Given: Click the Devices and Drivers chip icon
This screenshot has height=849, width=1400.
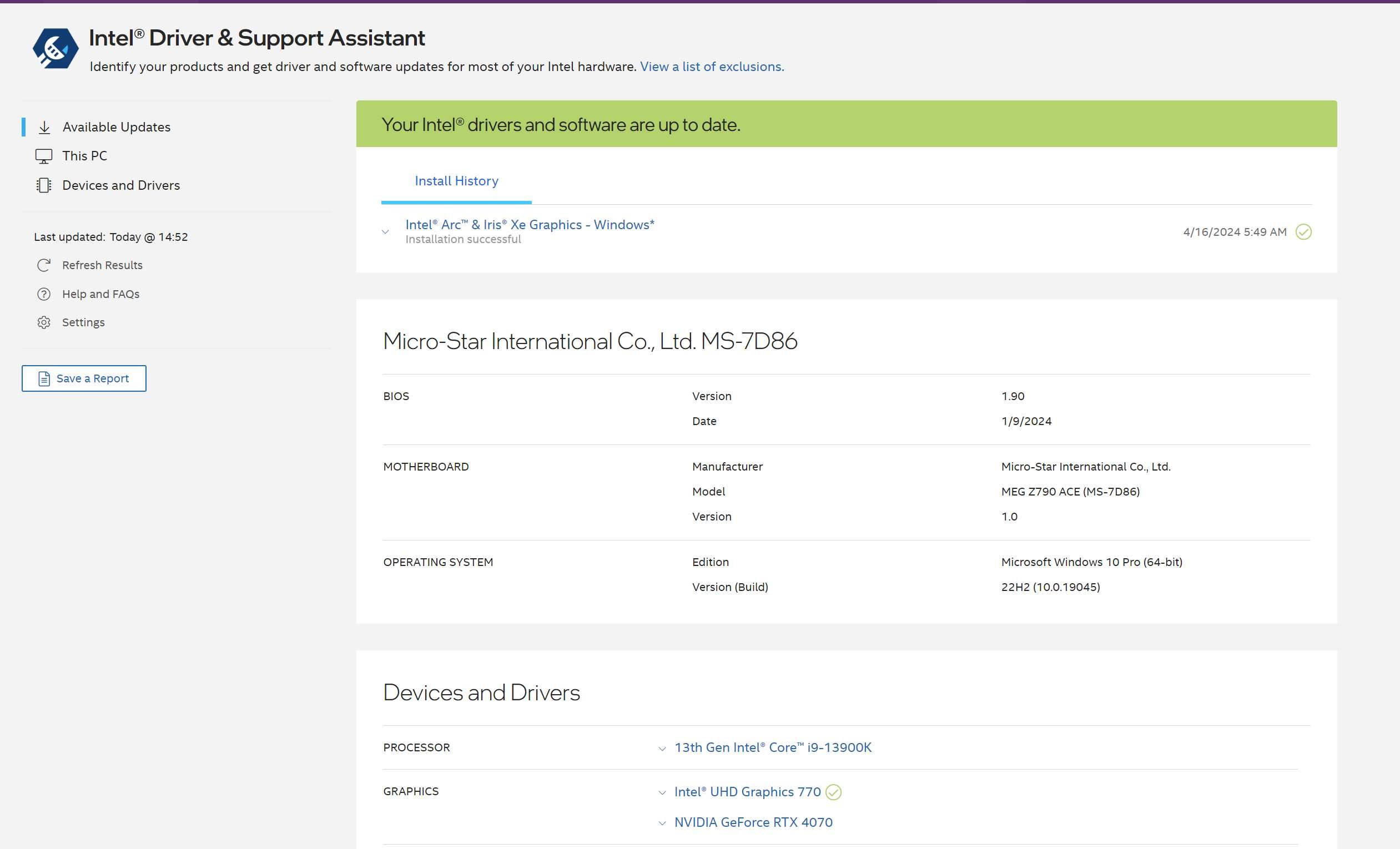Looking at the screenshot, I should (44, 185).
